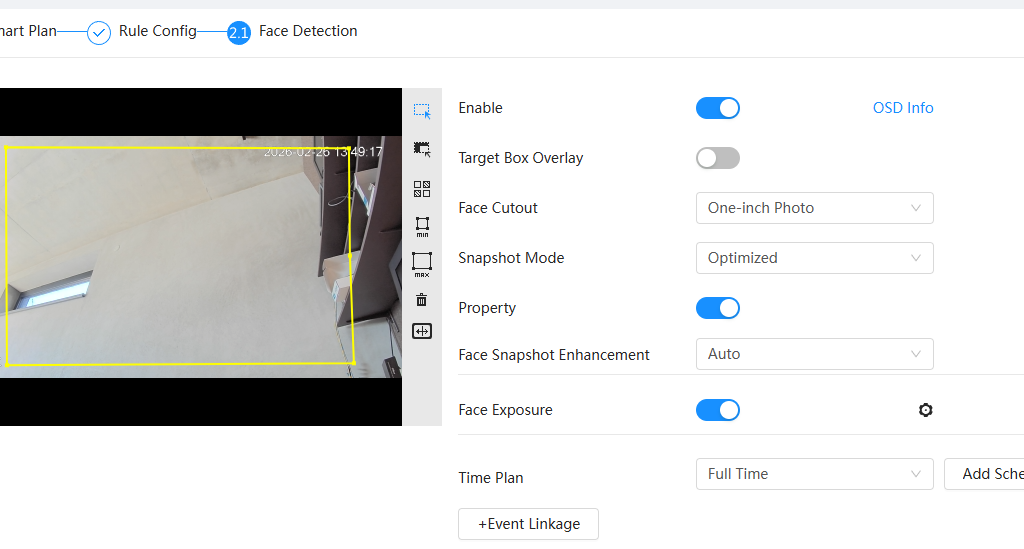
Task: Click the Rule Config checkmark step icon
Action: [99, 33]
